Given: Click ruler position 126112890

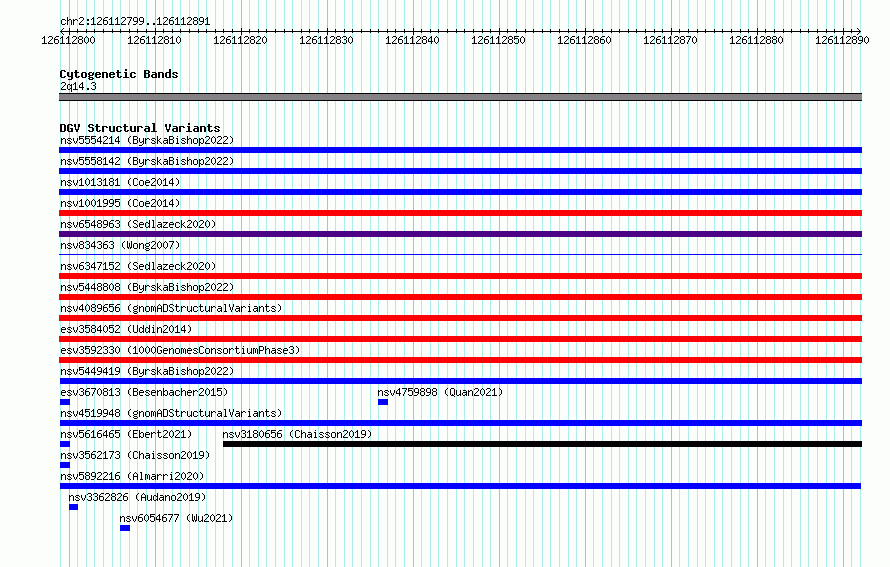Looking at the screenshot, I should click(x=842, y=40).
